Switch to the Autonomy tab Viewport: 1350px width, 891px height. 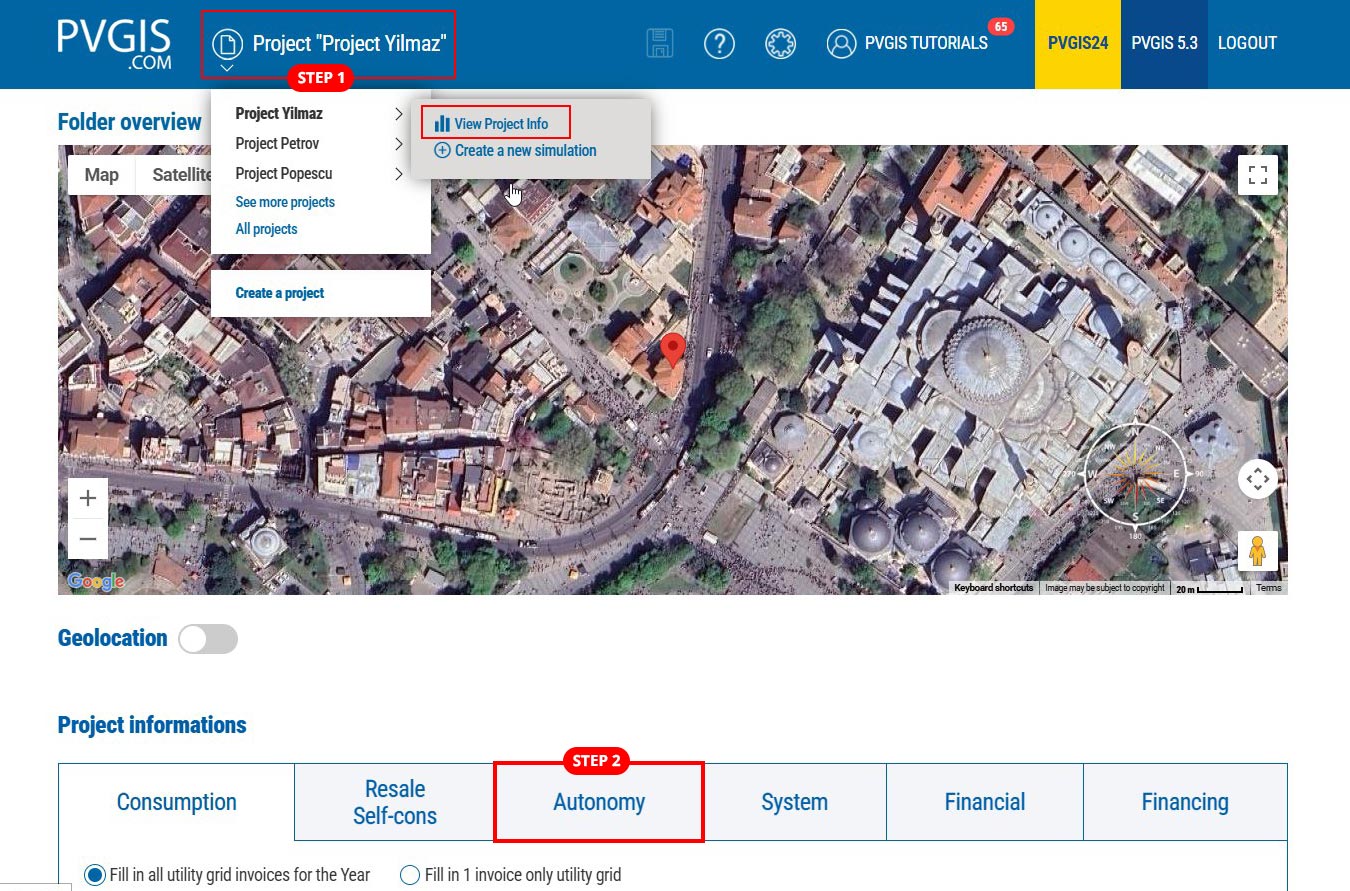point(599,802)
